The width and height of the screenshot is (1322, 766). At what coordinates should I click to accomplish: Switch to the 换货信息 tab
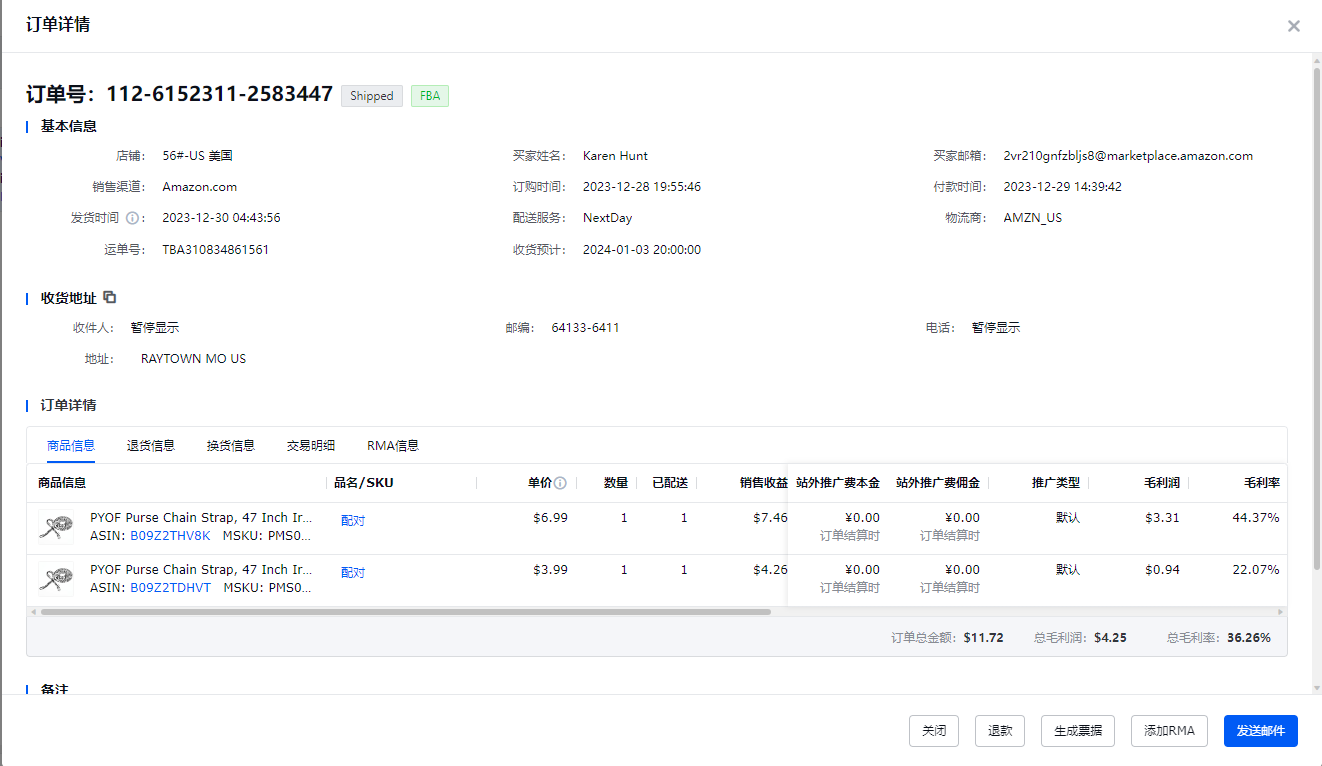pyautogui.click(x=230, y=446)
